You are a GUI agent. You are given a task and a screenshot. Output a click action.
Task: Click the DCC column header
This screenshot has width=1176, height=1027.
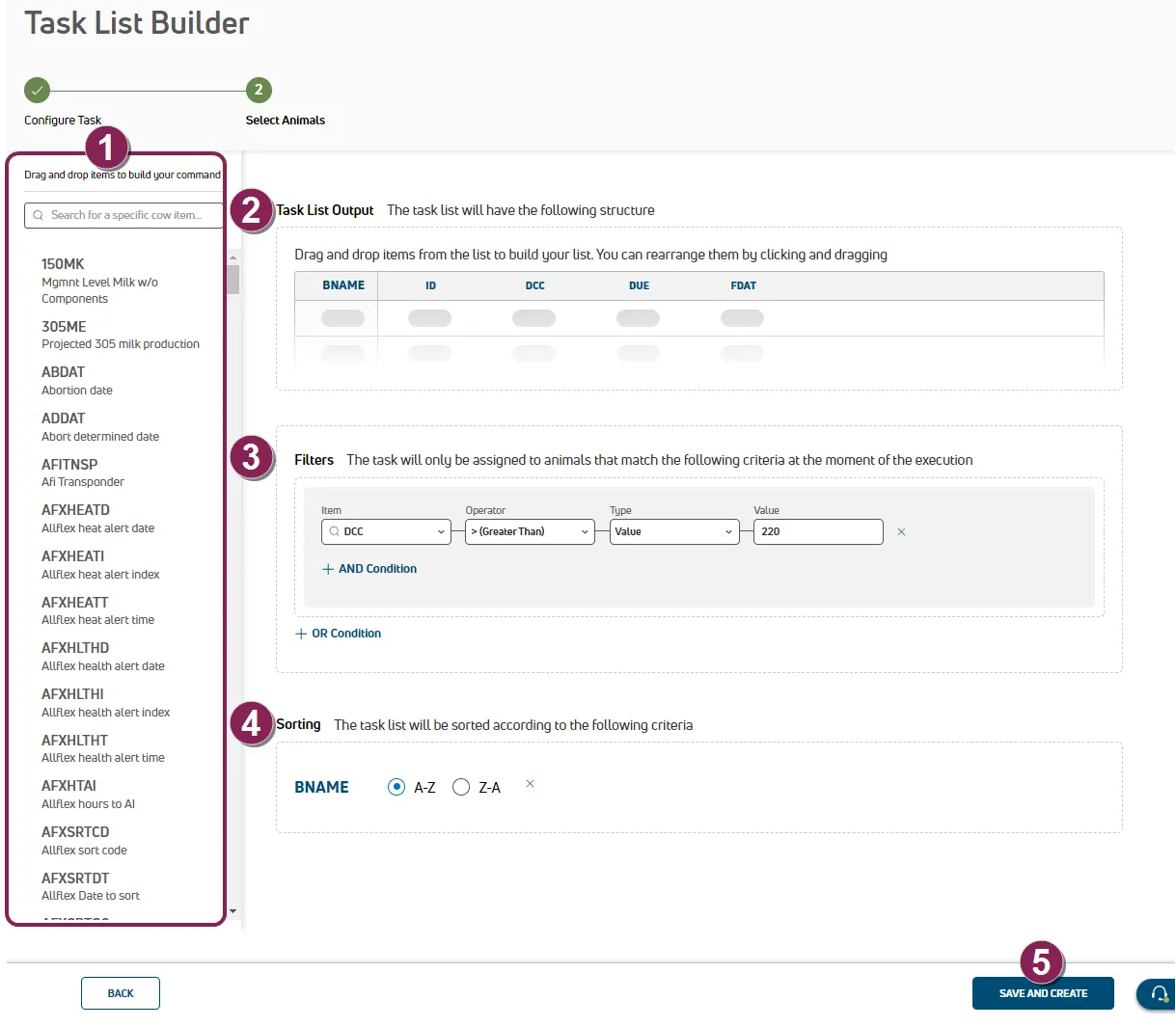coord(535,286)
